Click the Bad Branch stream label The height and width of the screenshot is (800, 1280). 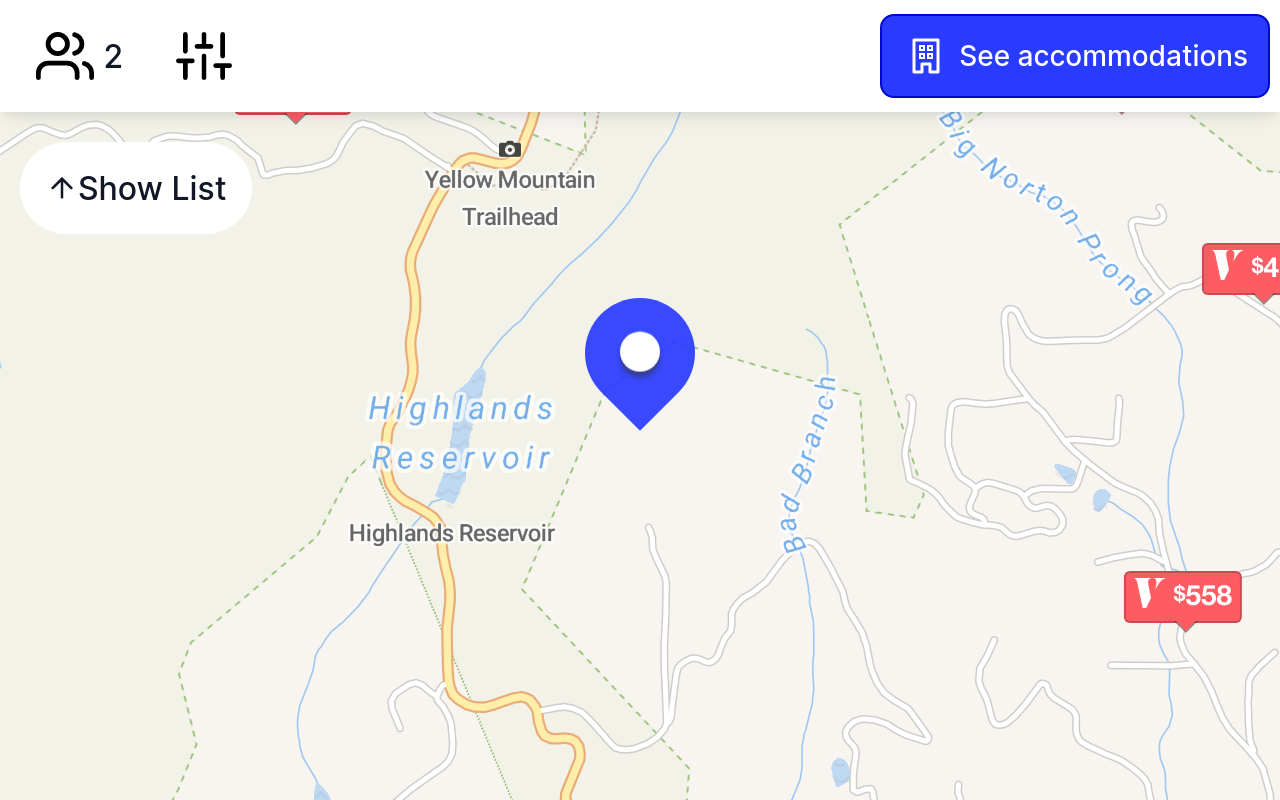[x=809, y=464]
